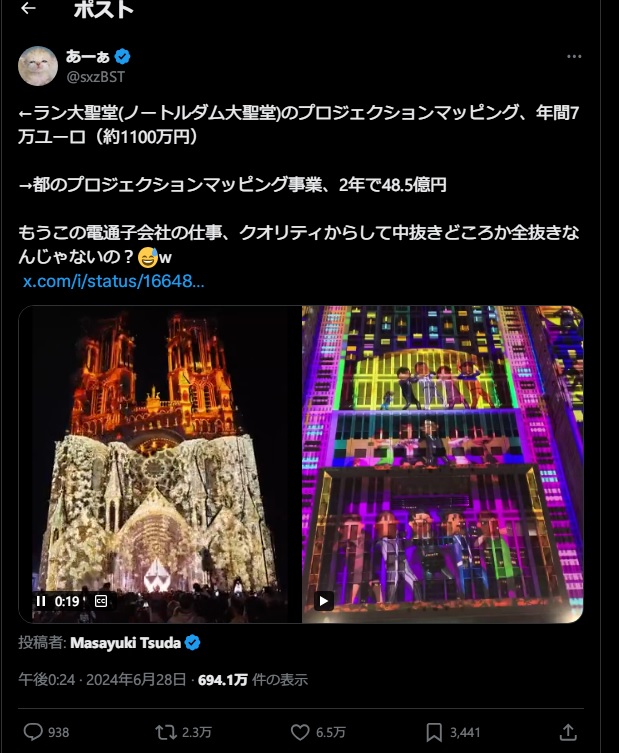Click verified badge beside Masayuki Tsuda
This screenshot has height=753, width=619.
(x=193, y=643)
